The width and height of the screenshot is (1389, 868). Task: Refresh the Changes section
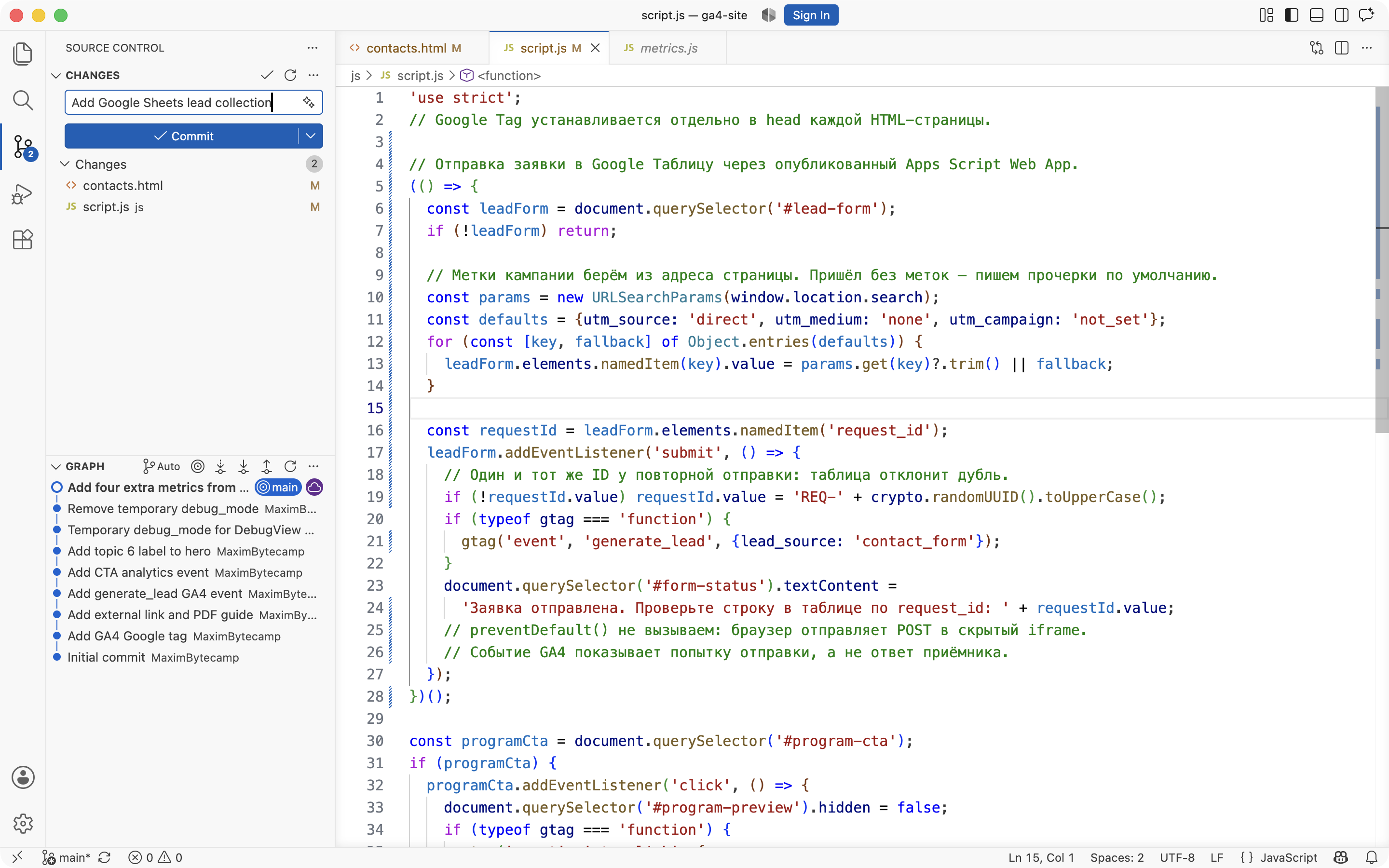click(290, 75)
